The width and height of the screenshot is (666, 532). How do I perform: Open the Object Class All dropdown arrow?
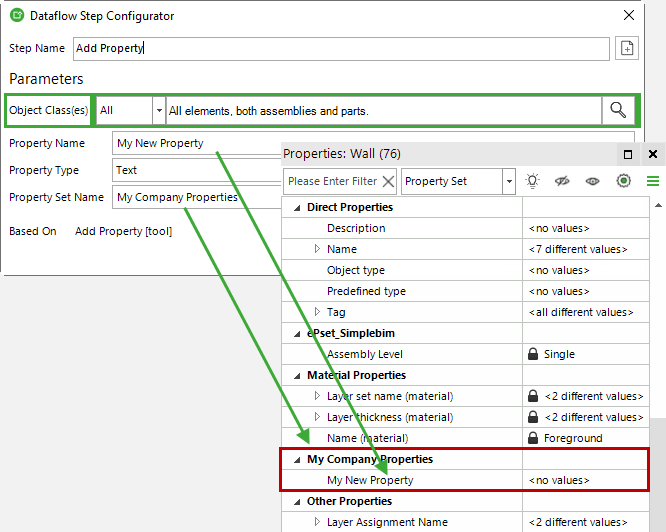click(159, 110)
